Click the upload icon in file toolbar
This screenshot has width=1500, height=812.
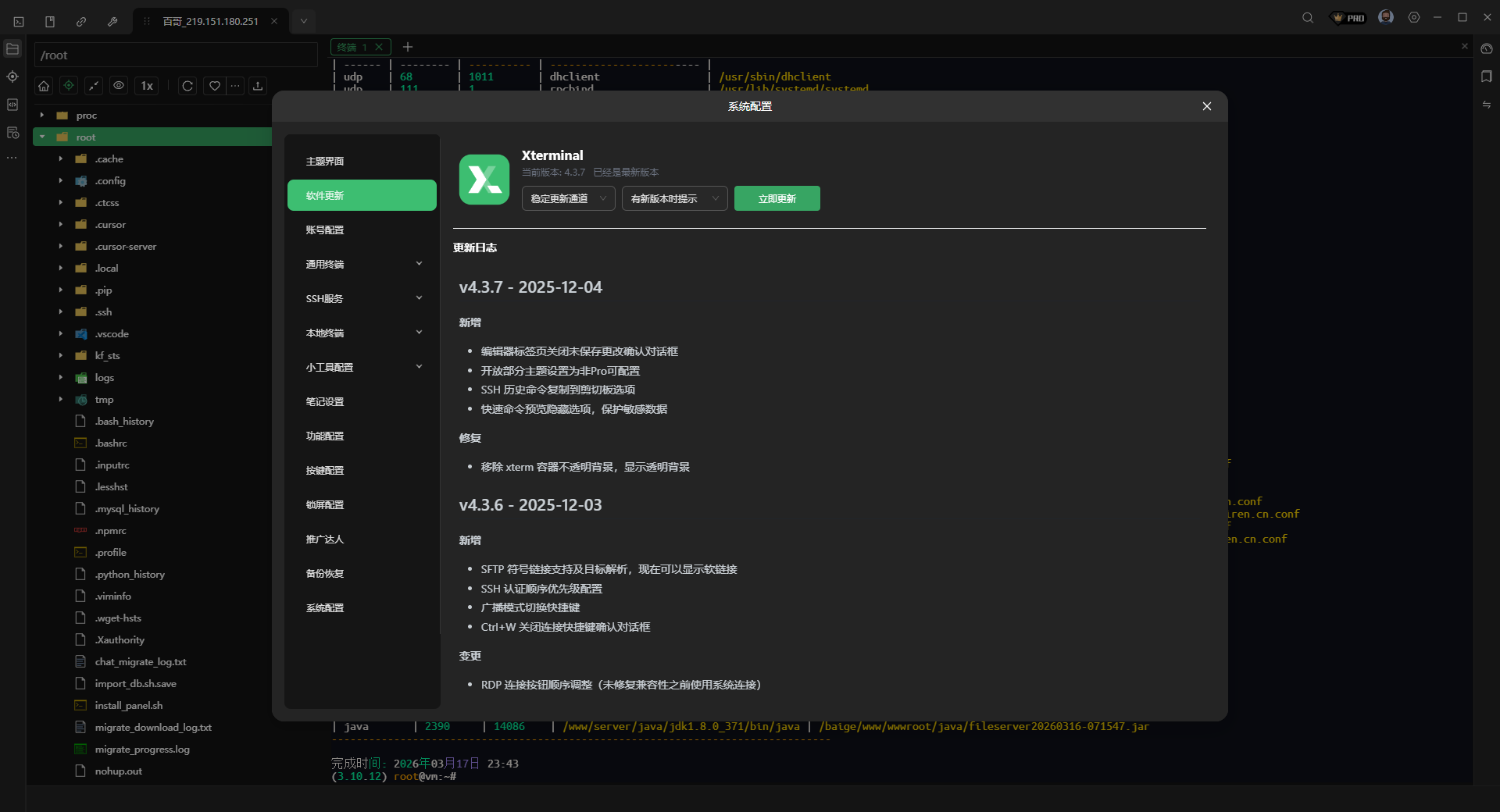258,86
